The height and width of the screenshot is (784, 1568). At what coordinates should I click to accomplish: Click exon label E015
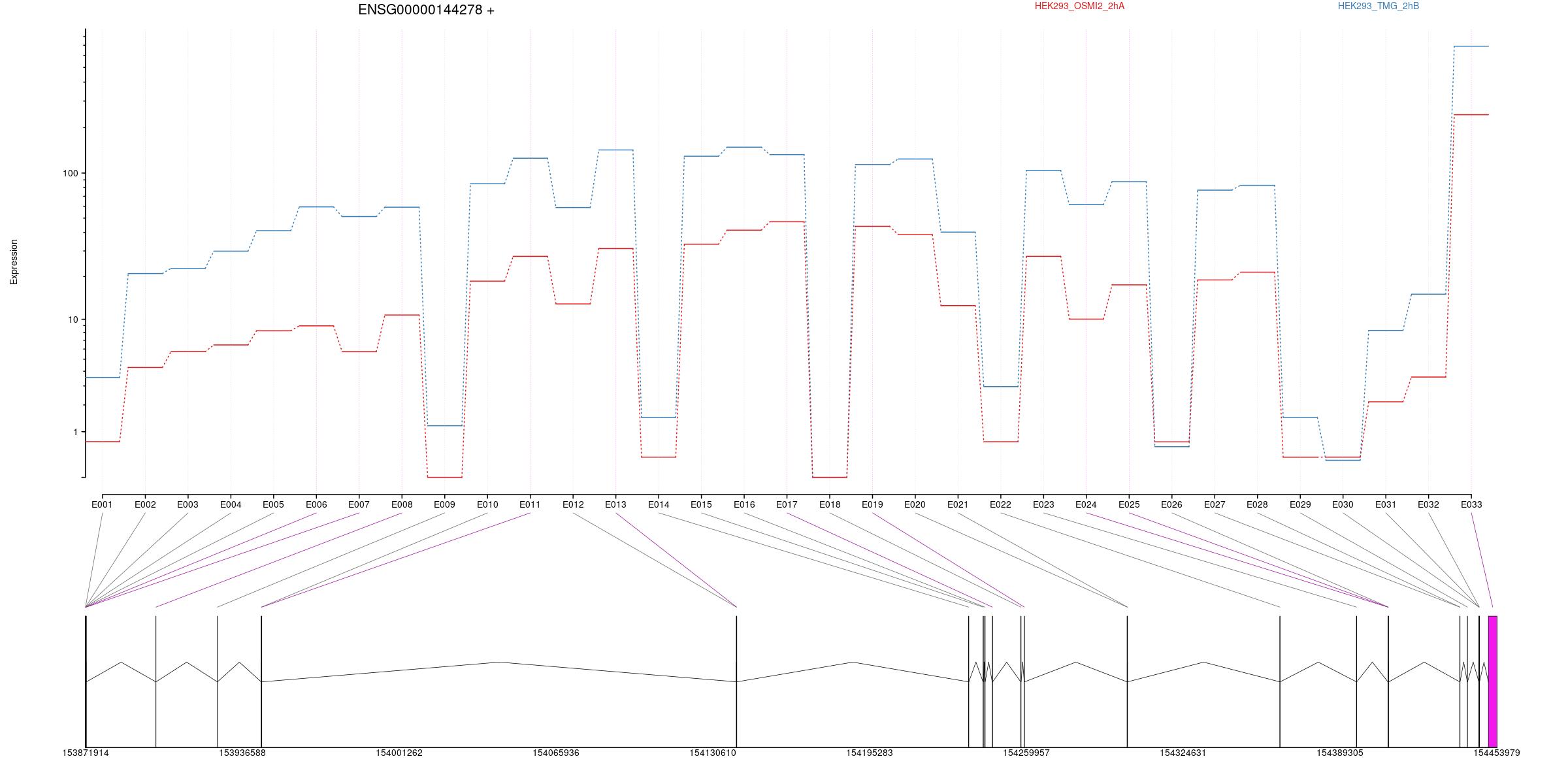click(x=701, y=504)
